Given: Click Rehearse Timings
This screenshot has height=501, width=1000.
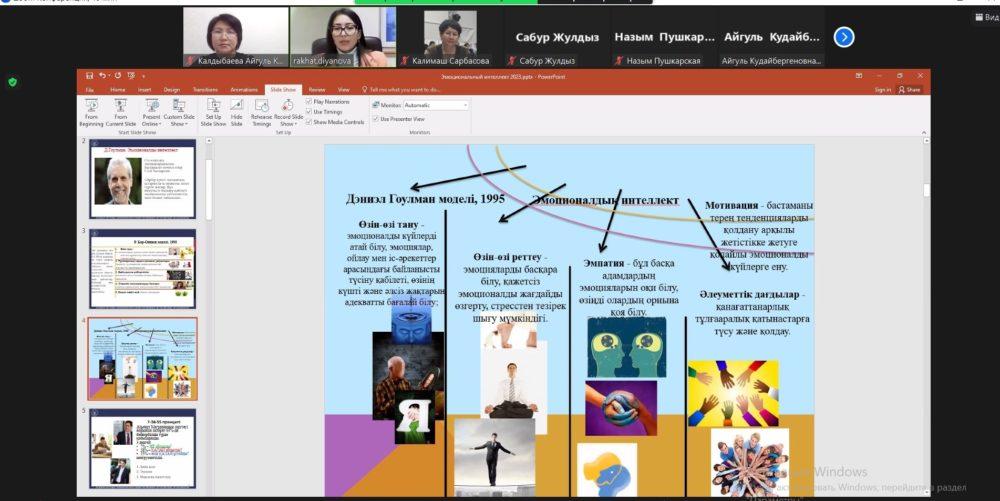Looking at the screenshot, I should 261,112.
